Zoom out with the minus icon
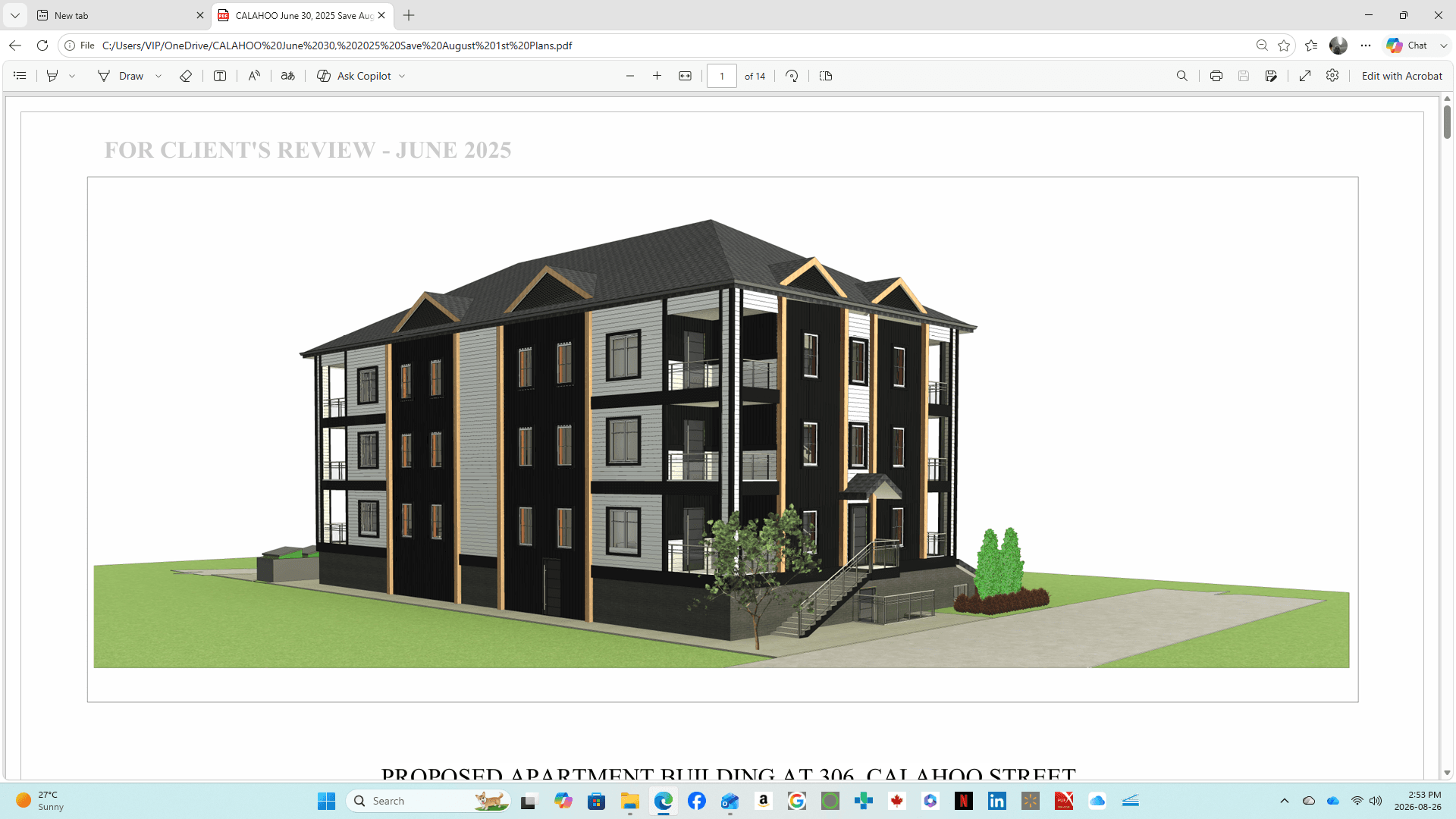Viewport: 1456px width, 819px height. coord(630,76)
